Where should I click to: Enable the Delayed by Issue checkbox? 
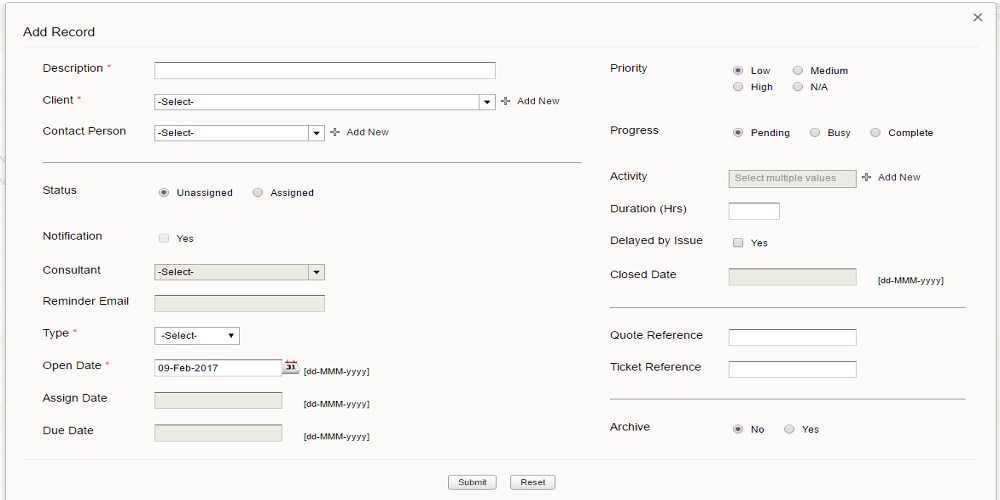click(738, 243)
